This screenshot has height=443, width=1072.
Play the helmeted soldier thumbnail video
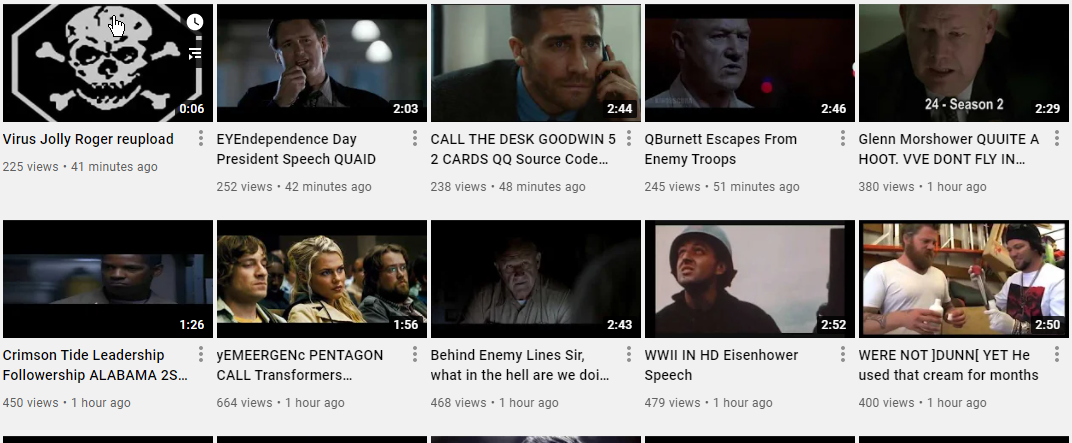tap(749, 279)
